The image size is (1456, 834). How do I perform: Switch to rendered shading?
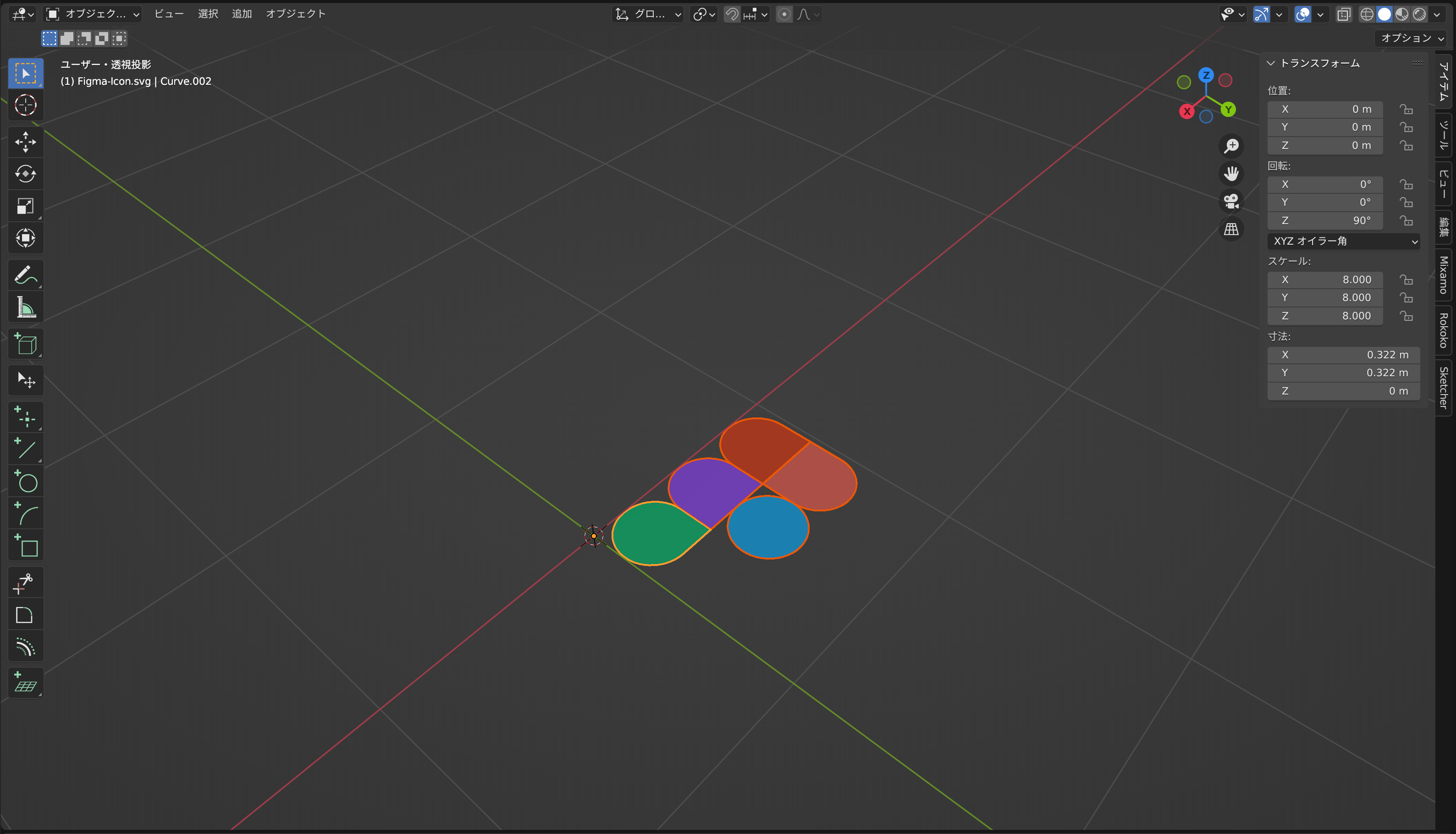coord(1419,14)
